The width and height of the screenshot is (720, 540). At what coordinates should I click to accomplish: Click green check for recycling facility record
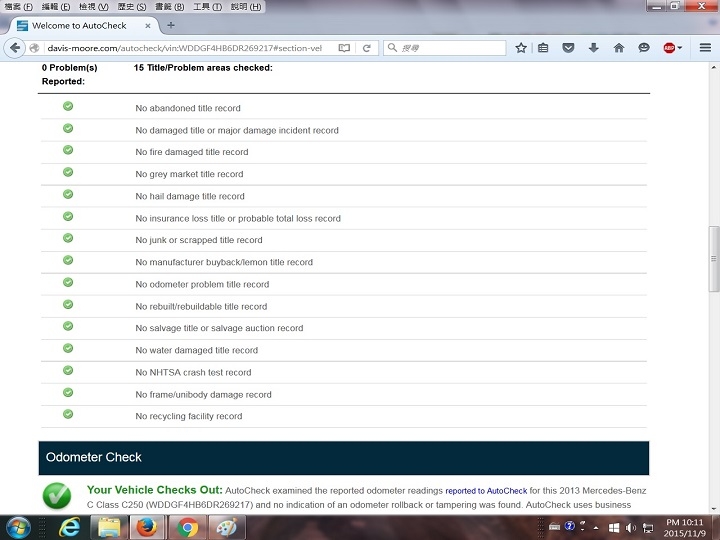point(68,414)
